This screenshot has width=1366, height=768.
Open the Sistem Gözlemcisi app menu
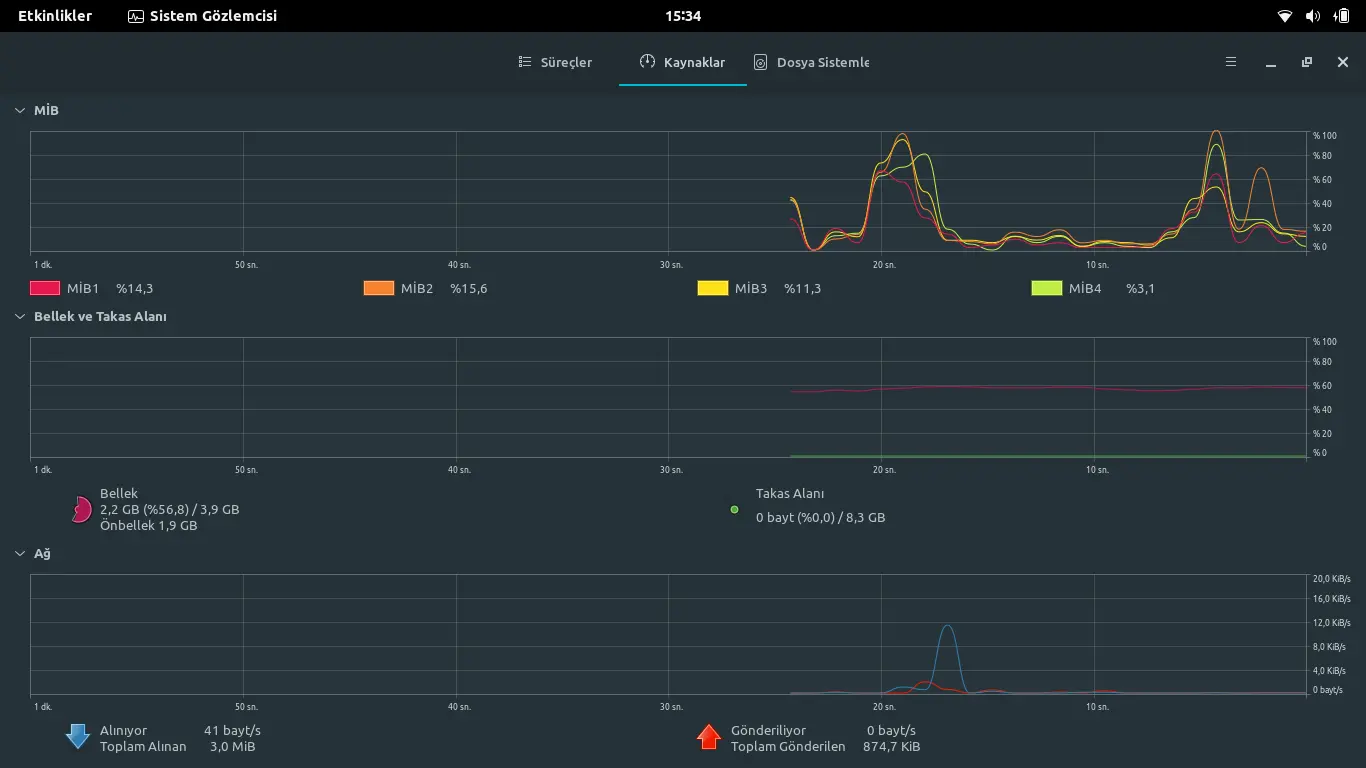pos(203,16)
